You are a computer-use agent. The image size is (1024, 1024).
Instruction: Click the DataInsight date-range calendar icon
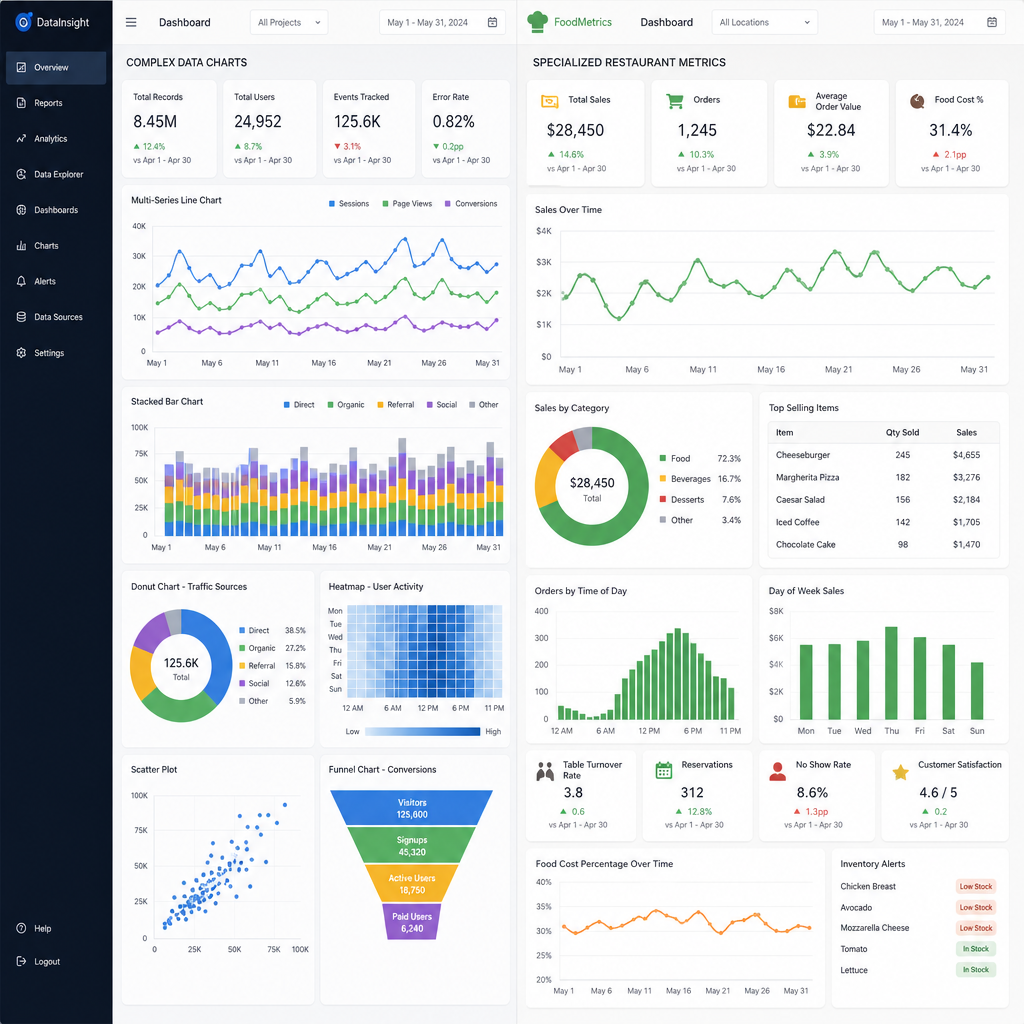click(x=492, y=22)
